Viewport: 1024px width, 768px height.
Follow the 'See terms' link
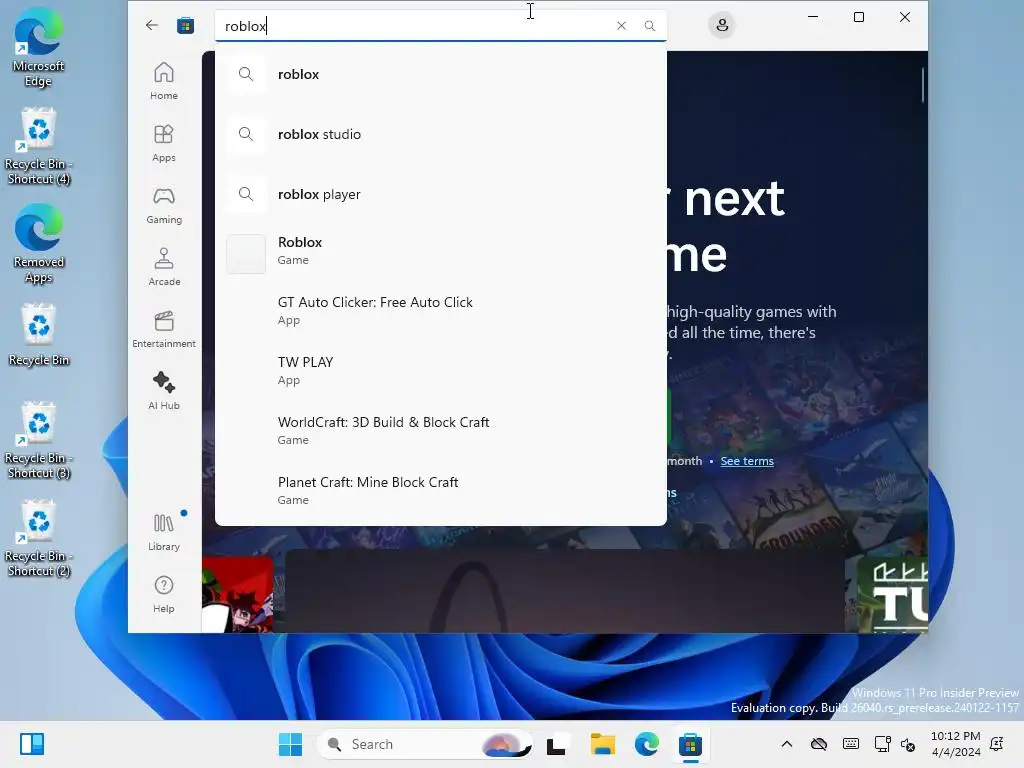pyautogui.click(x=747, y=461)
